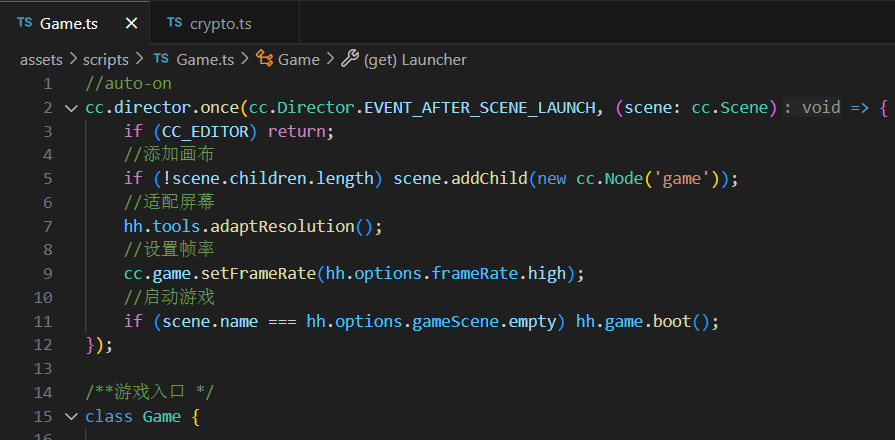Click the Game.ts file name in breadcrumbs
Screen dimensions: 895x440
pos(205,60)
